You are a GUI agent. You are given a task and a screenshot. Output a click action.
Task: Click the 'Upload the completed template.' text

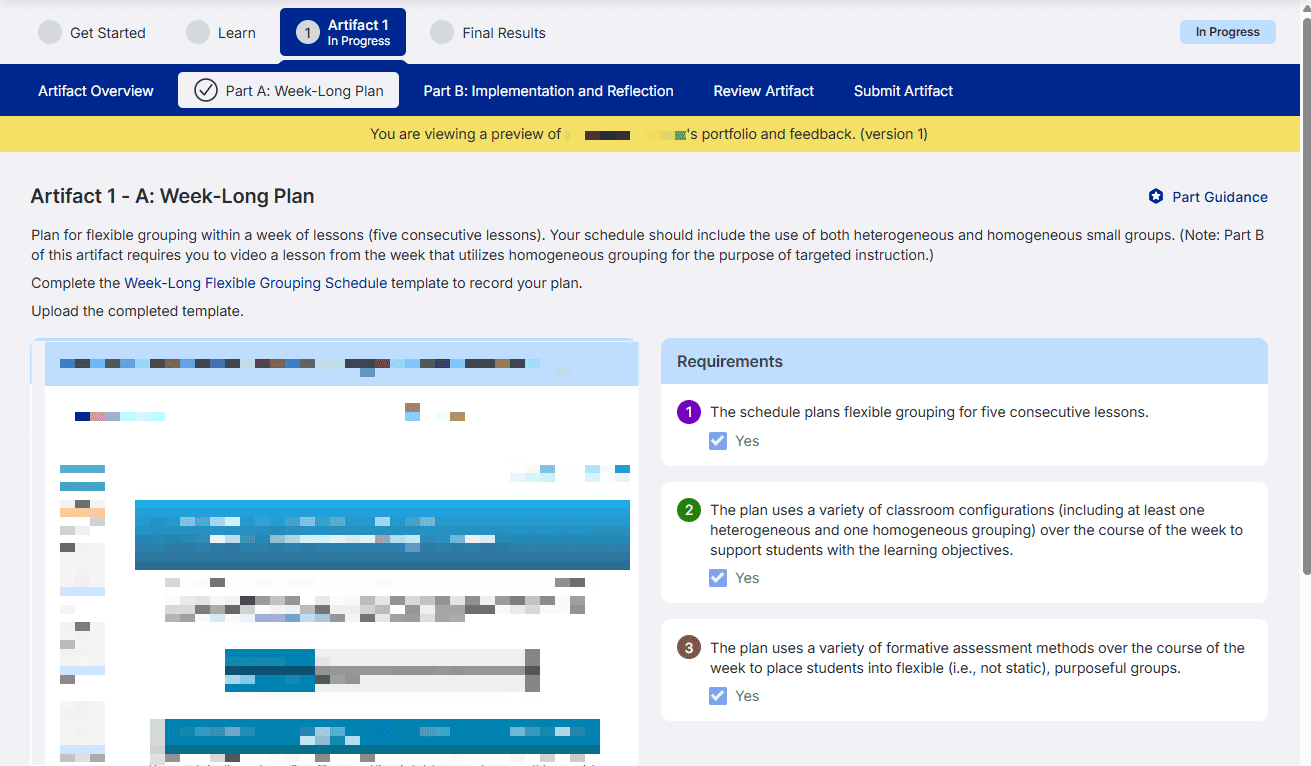click(137, 311)
